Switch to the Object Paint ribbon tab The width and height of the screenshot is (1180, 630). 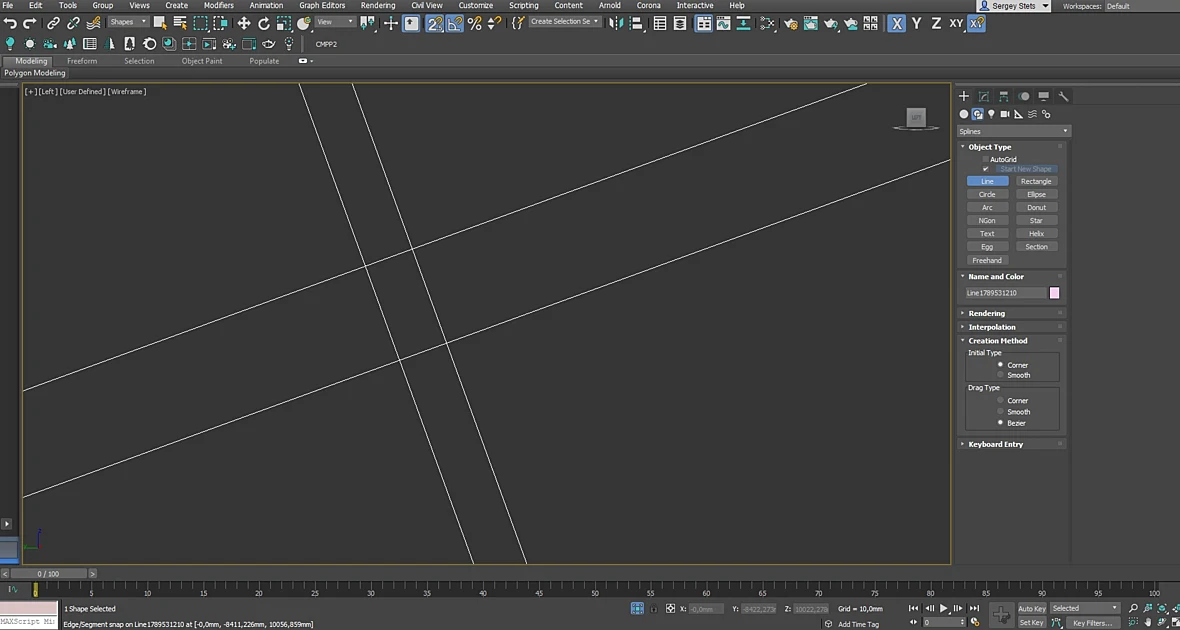202,61
